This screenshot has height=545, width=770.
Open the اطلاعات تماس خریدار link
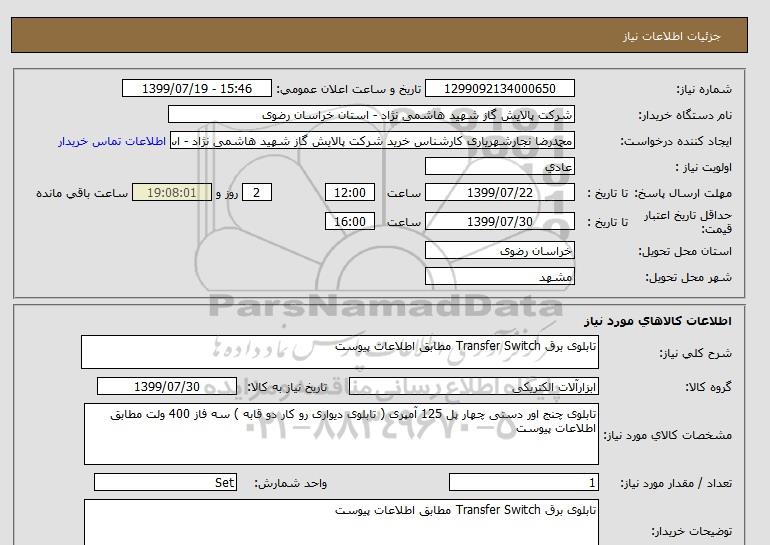pos(113,141)
